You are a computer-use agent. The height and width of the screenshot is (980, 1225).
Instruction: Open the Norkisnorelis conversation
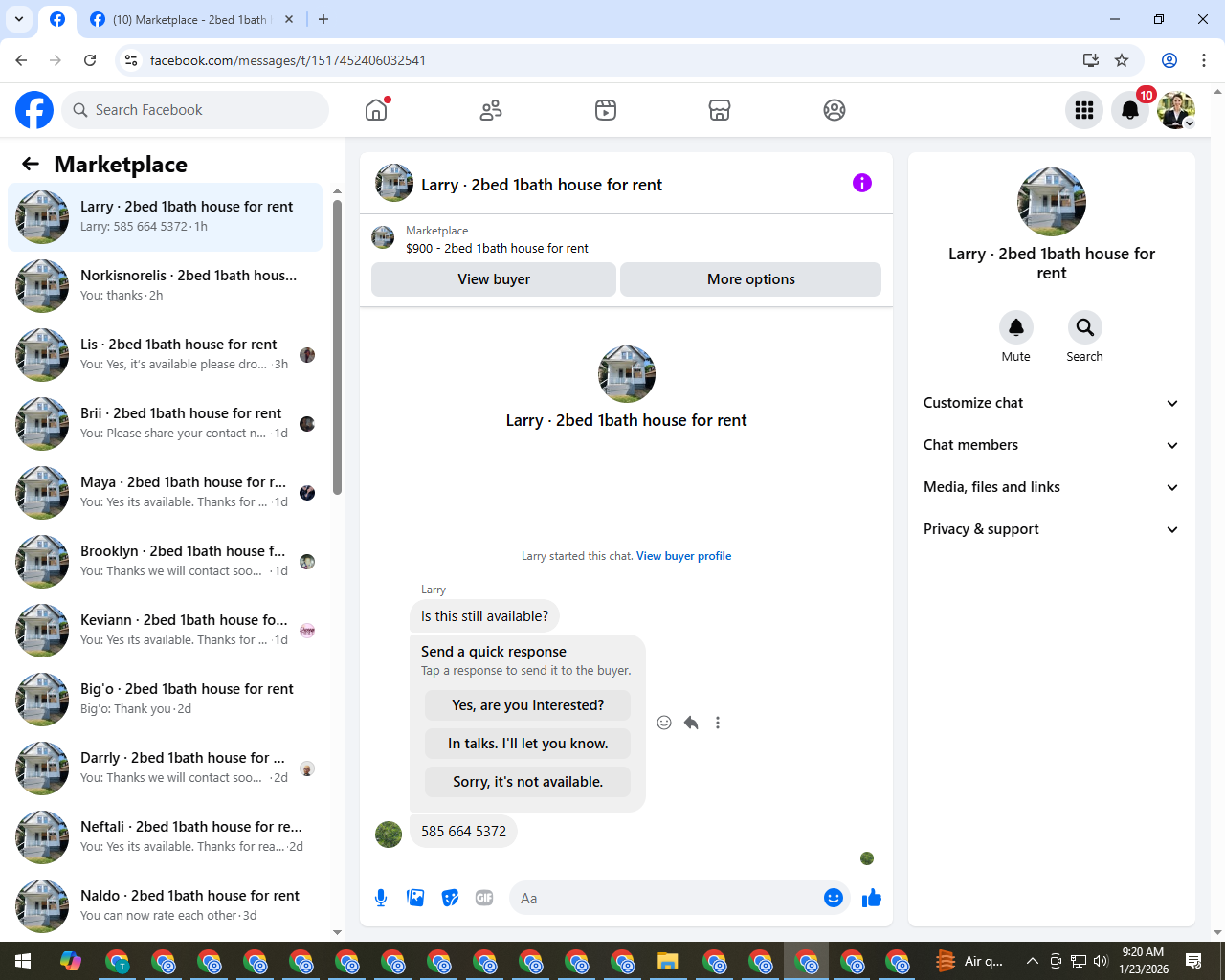[166, 286]
